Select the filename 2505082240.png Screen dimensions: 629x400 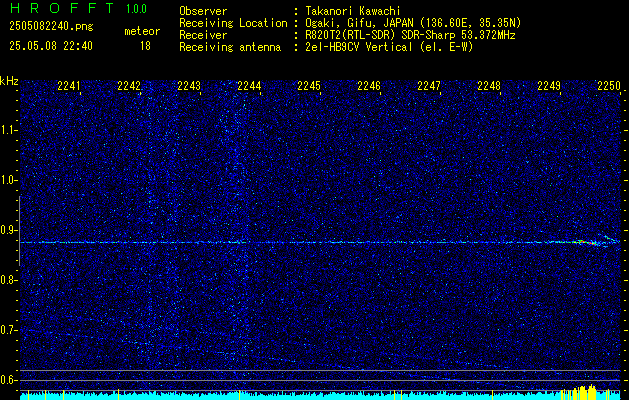[51, 27]
